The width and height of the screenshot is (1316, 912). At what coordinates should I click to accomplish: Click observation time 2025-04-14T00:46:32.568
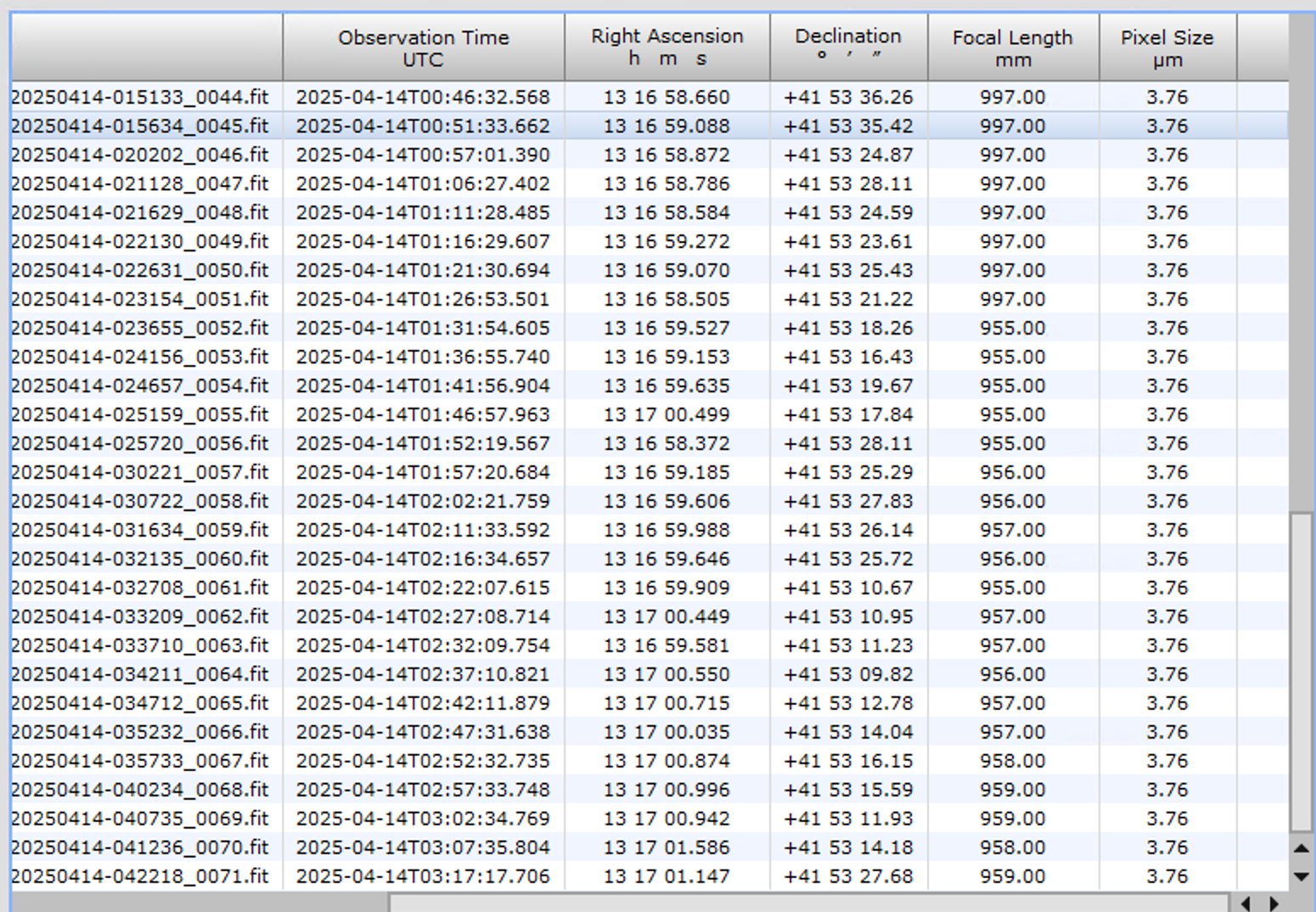click(423, 97)
